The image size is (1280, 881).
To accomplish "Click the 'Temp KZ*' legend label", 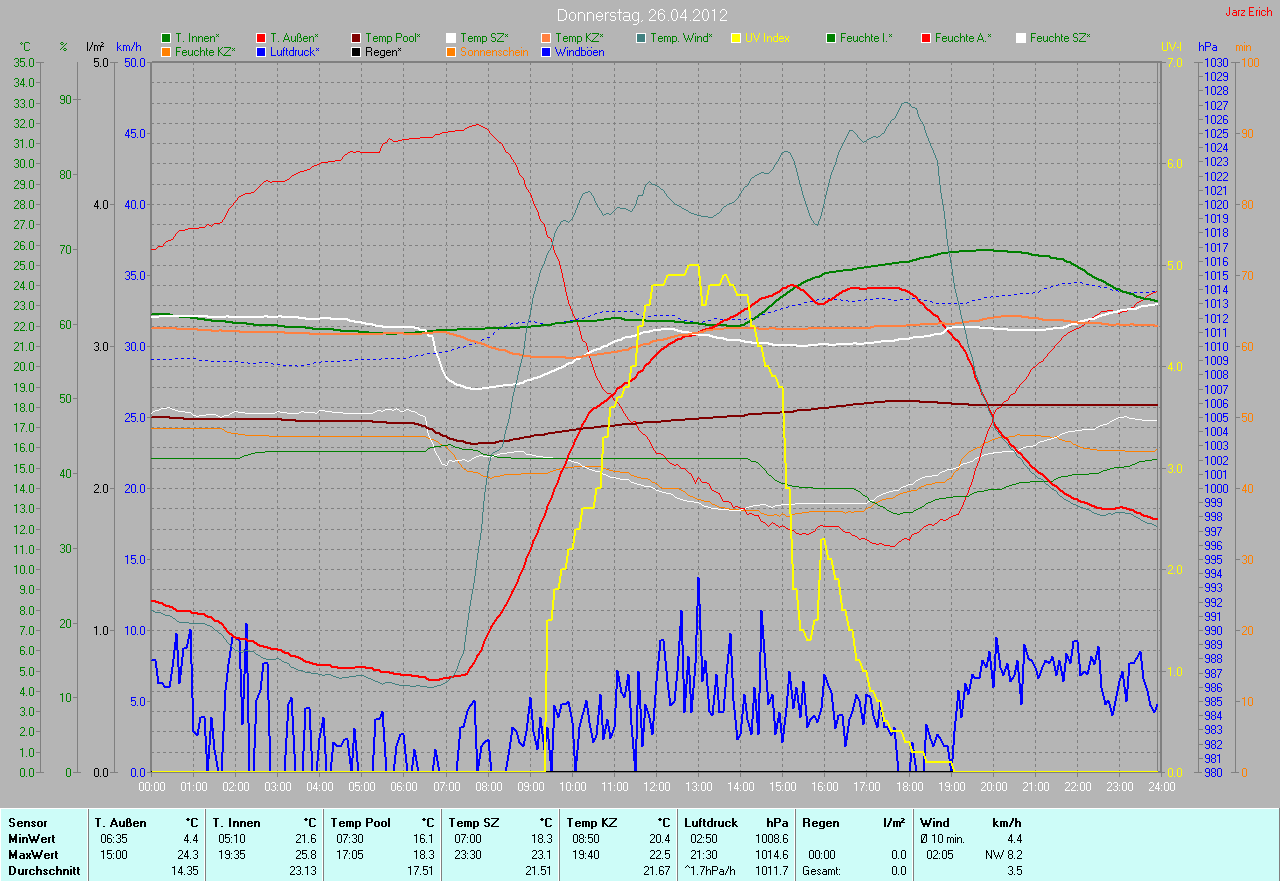I will tap(579, 38).
